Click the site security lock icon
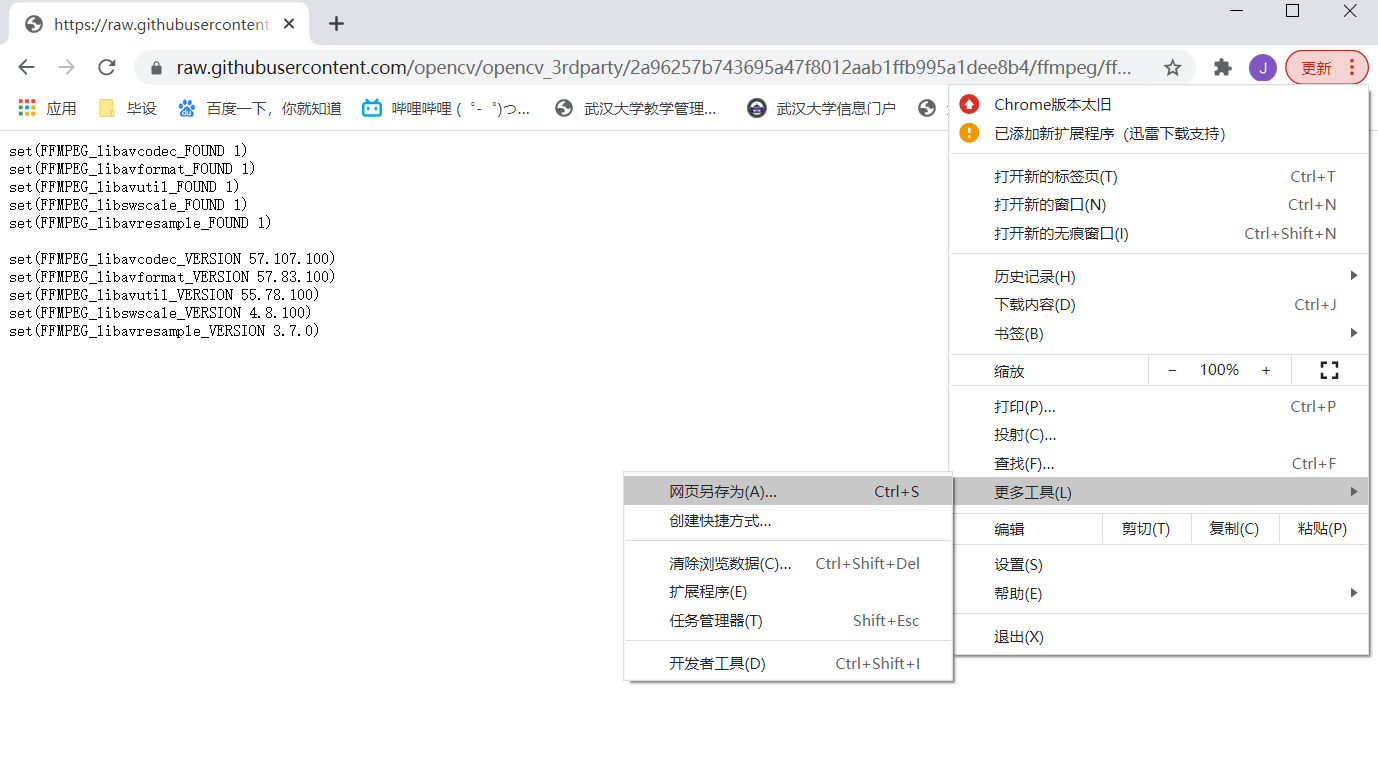This screenshot has height=767, width=1378. [156, 67]
